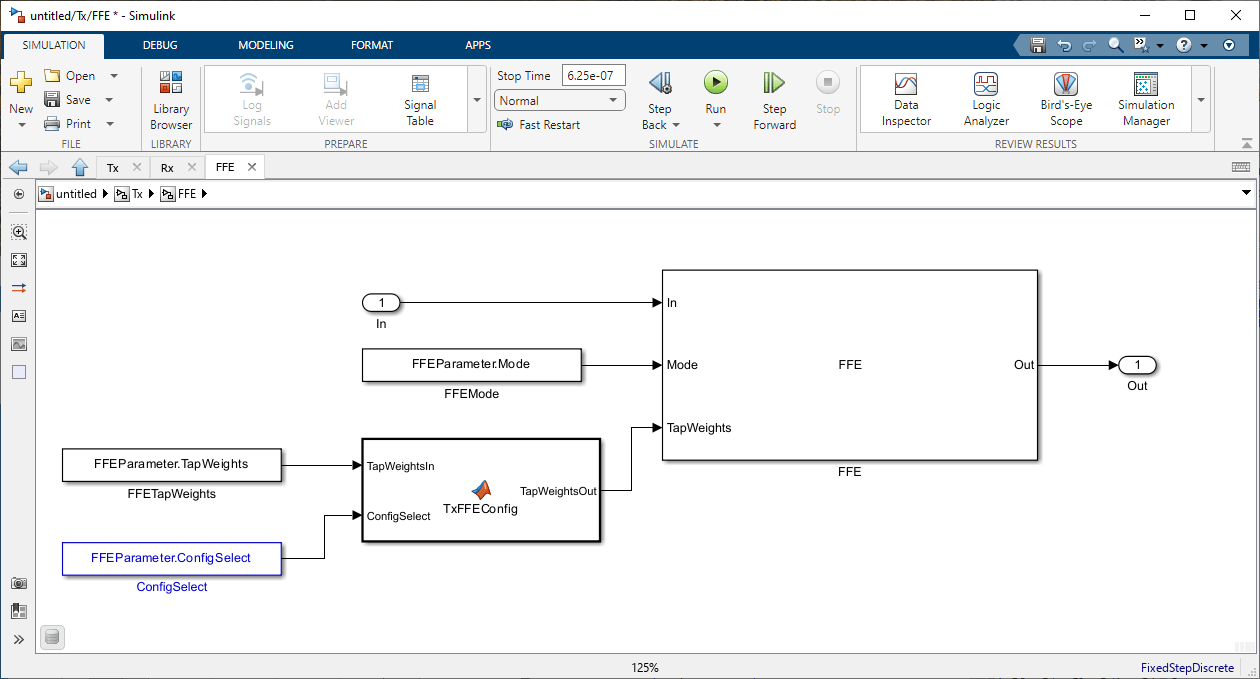Click the 125% zoom level

click(645, 668)
